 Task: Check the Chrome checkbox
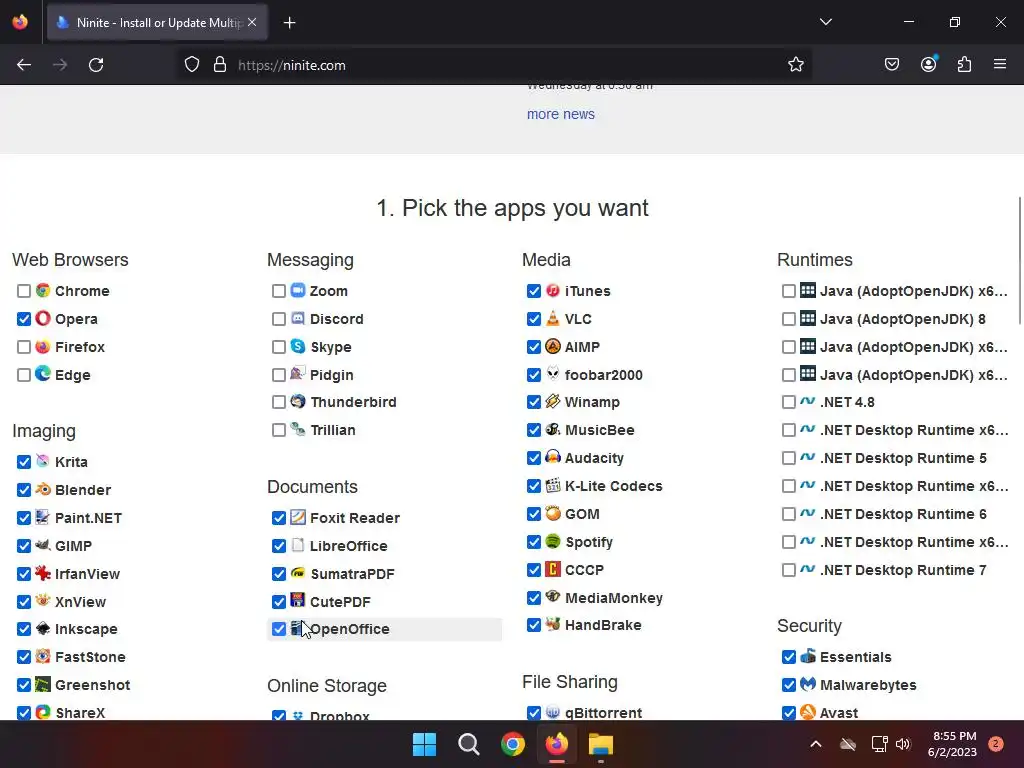[x=24, y=291]
